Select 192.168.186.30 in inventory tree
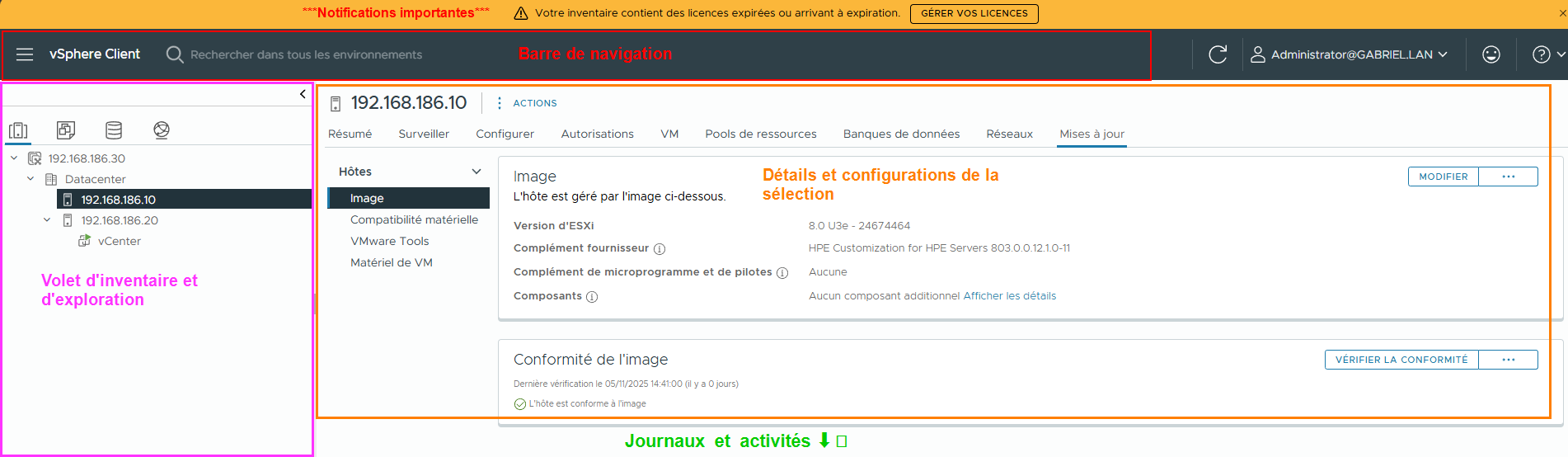Image resolution: width=1568 pixels, height=457 pixels. pos(87,158)
